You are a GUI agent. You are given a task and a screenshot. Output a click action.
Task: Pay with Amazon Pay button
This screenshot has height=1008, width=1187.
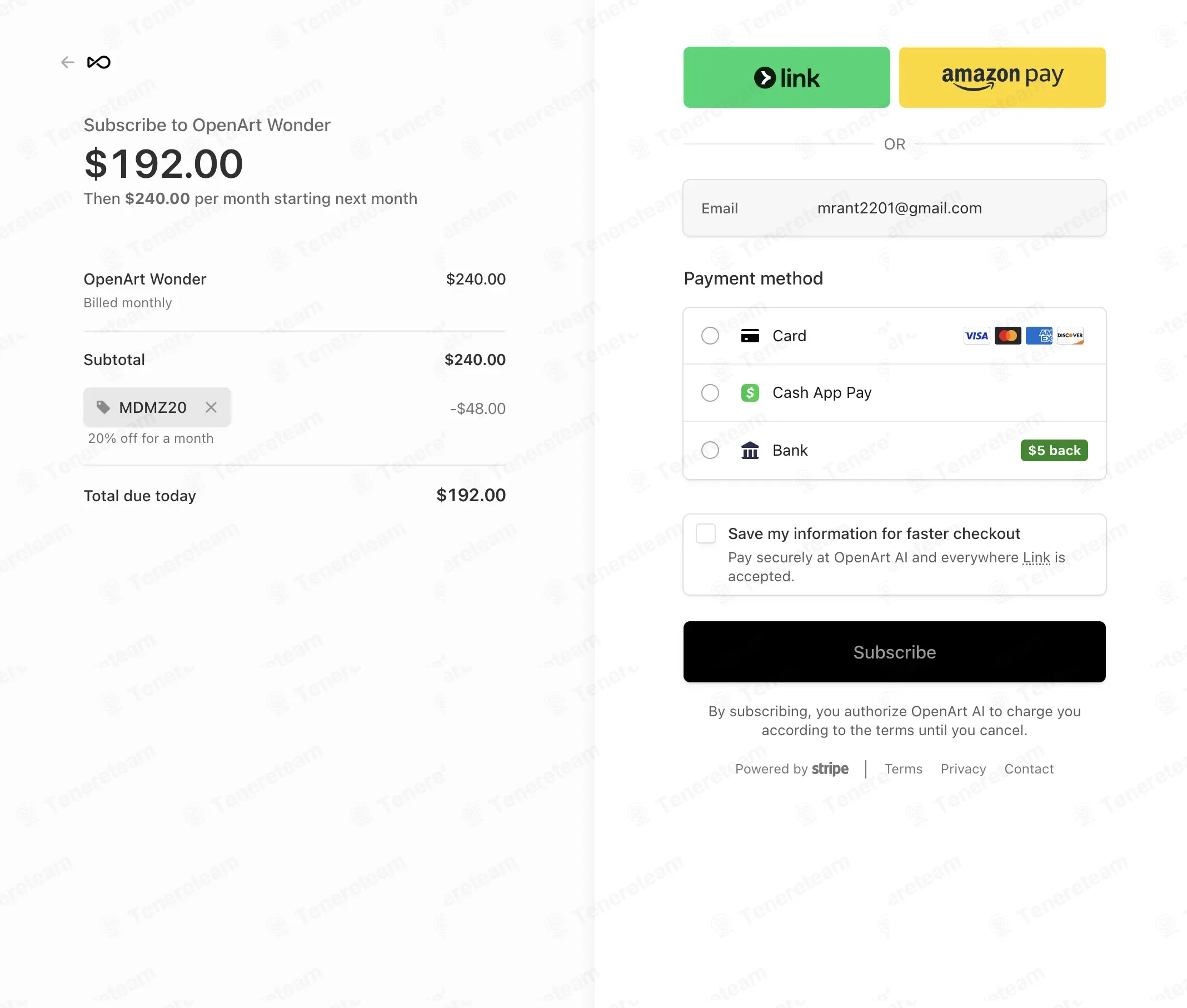tap(1002, 78)
